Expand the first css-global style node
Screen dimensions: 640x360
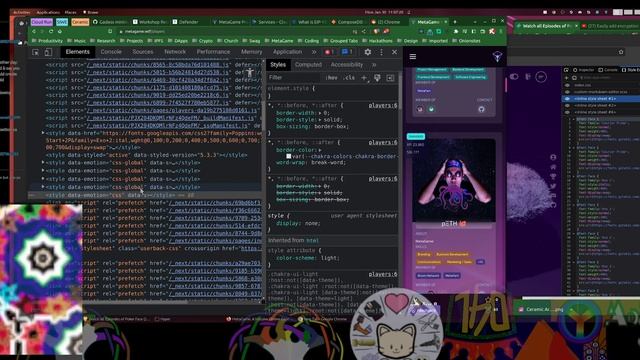[x=43, y=162]
